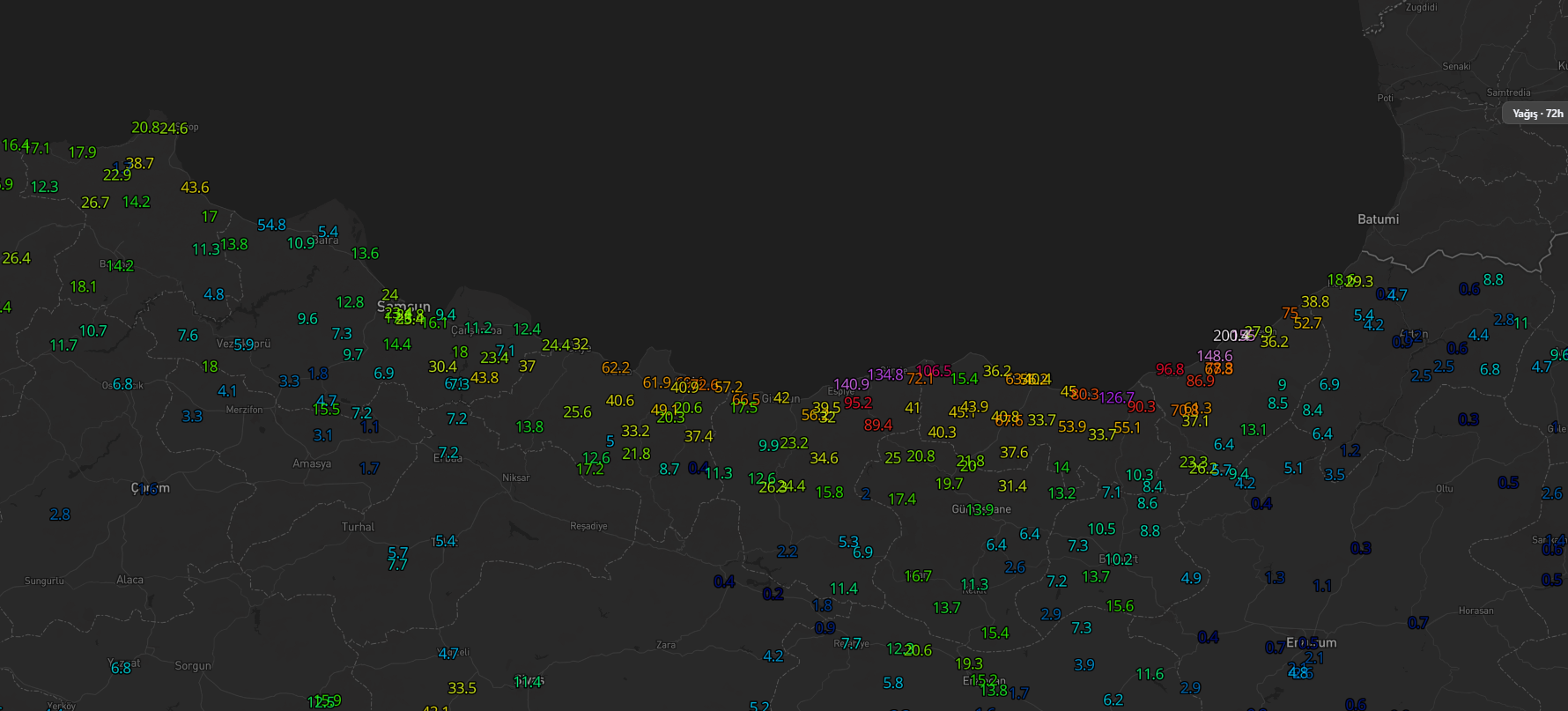The width and height of the screenshot is (1568, 711).
Task: Select the Batumi city label
Action: coord(1378,219)
